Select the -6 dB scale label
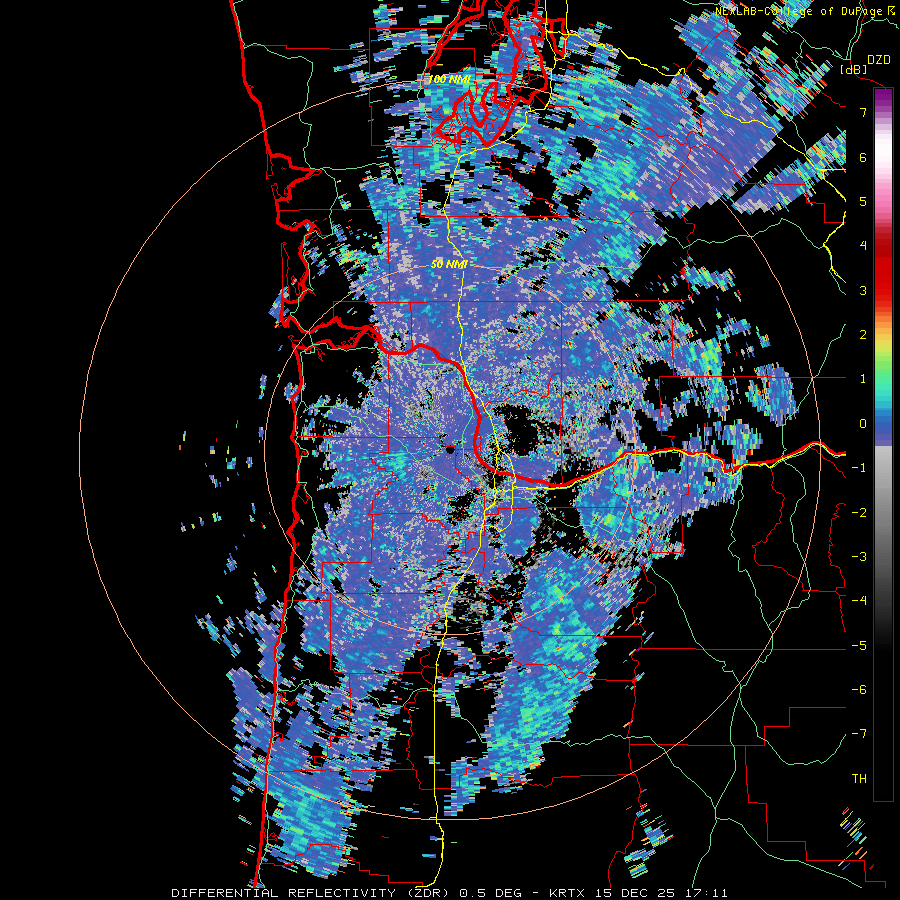Viewport: 900px width, 900px height. (859, 690)
